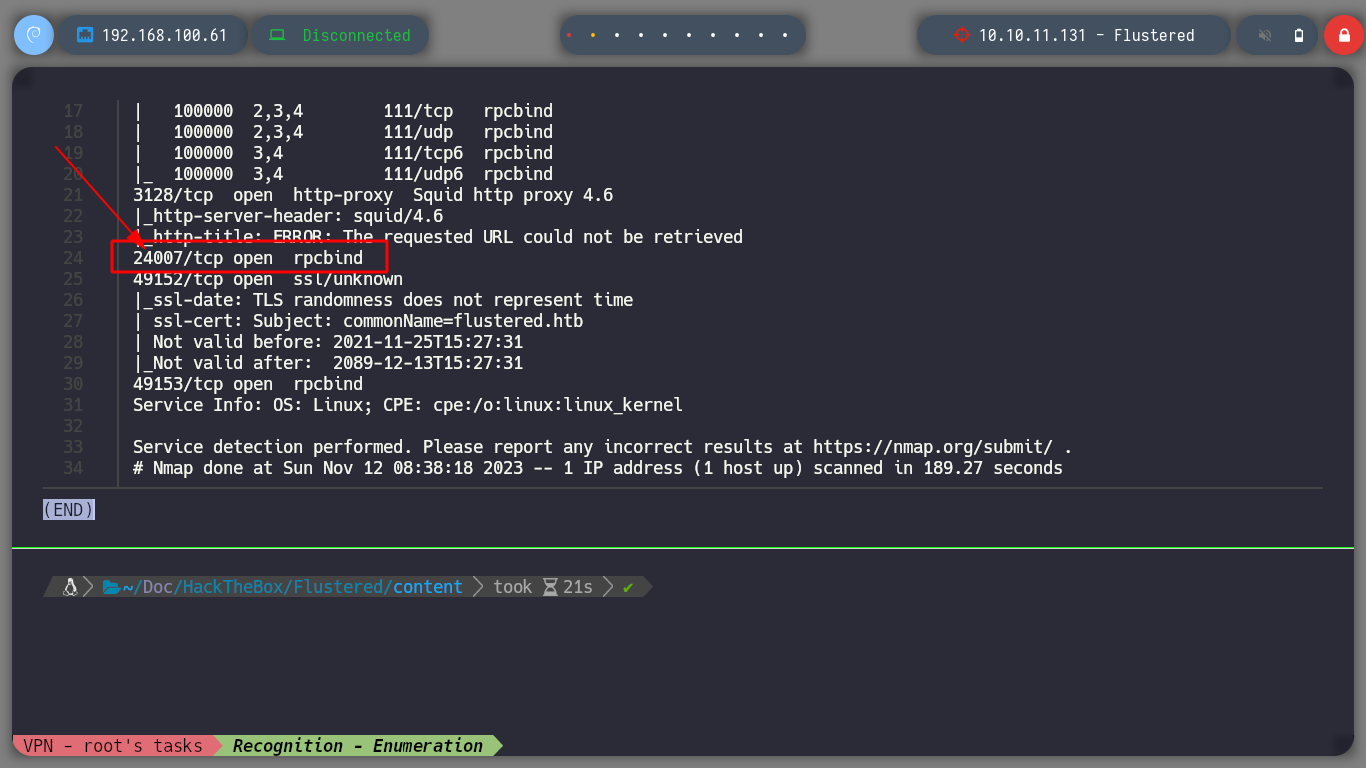
Task: Click the '# Nmap done at Sun Nov 12' line
Action: coord(598,468)
